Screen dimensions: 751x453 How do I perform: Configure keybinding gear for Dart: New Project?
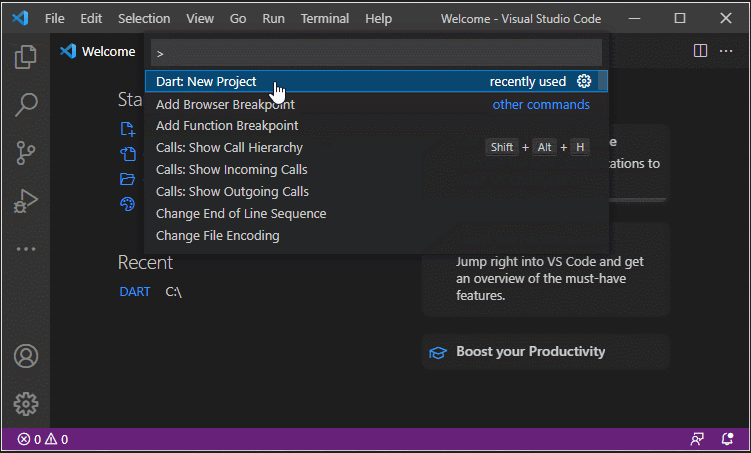585,82
